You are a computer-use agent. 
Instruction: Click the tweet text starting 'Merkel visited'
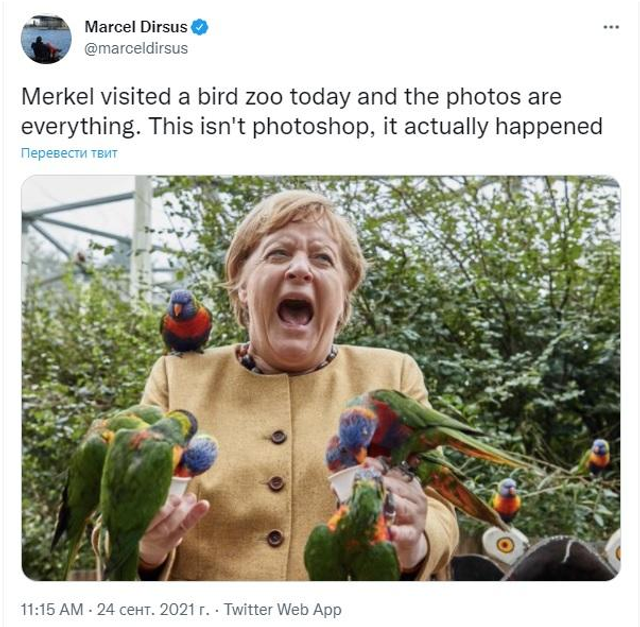tap(290, 98)
